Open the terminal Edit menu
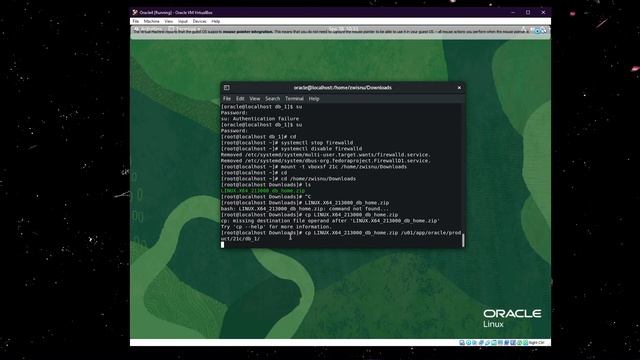 point(240,98)
